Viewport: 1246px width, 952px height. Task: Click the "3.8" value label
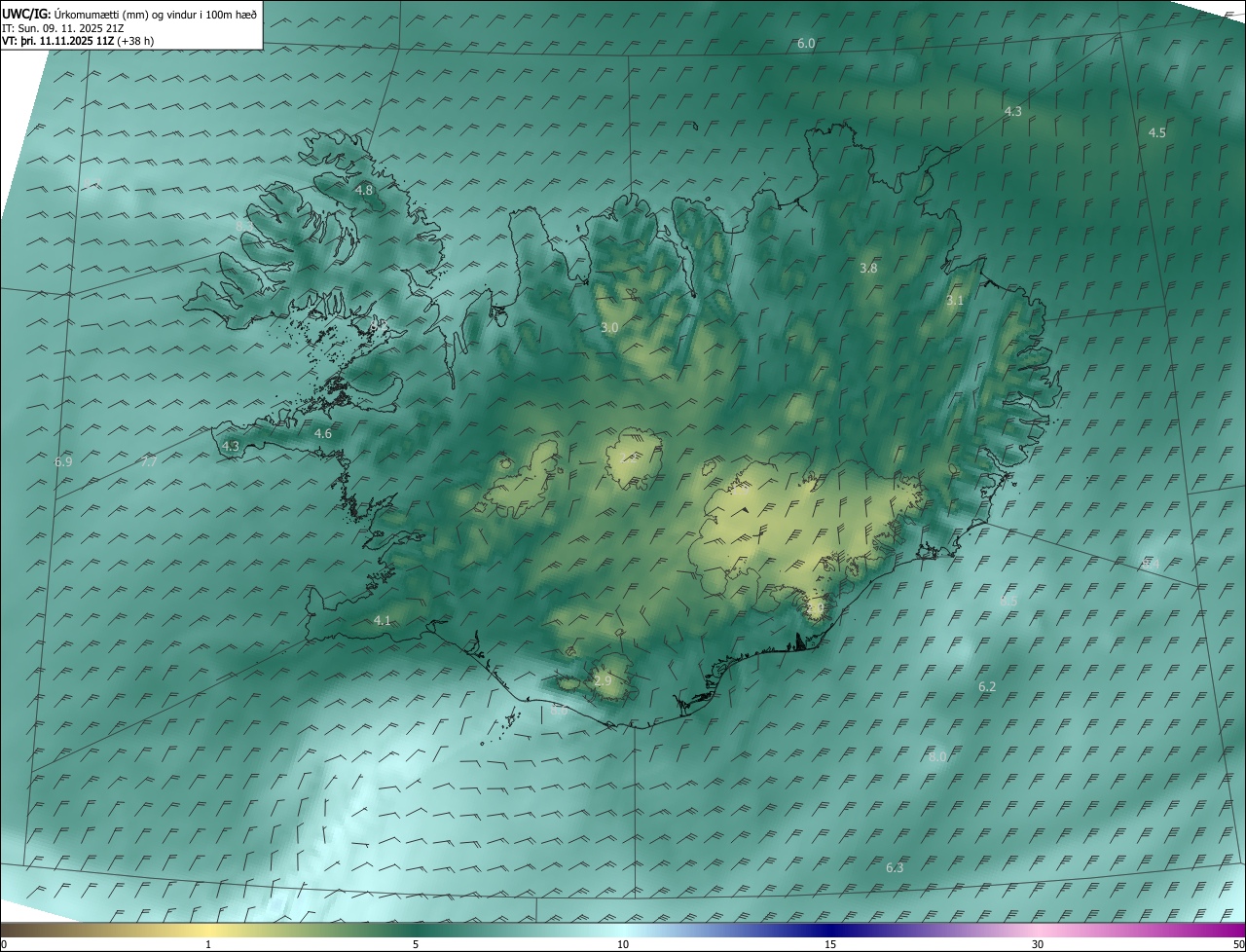[869, 268]
